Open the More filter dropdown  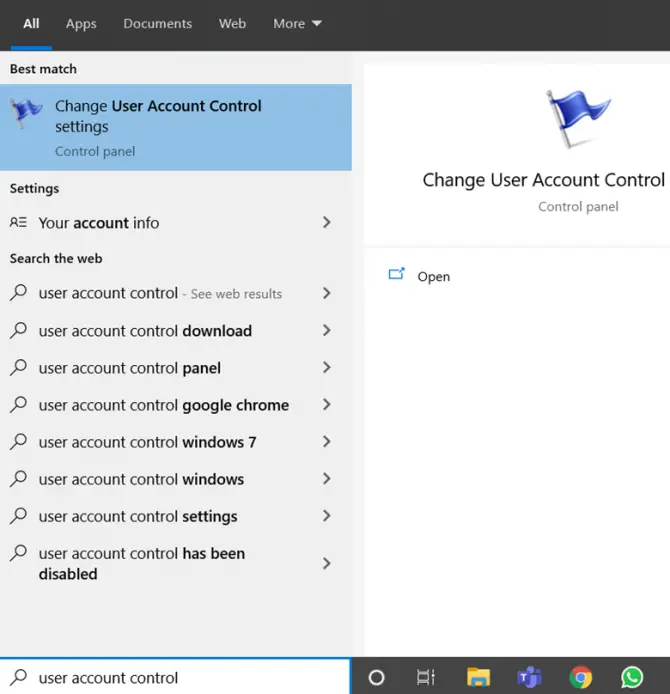(297, 23)
